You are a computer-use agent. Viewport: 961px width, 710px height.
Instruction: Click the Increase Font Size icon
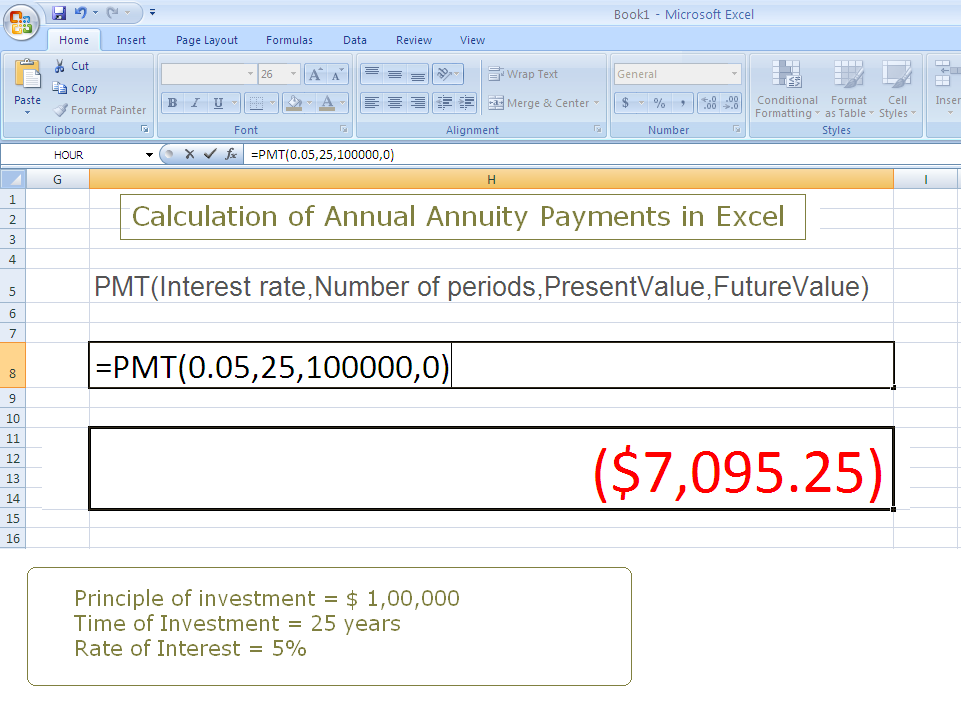313,73
